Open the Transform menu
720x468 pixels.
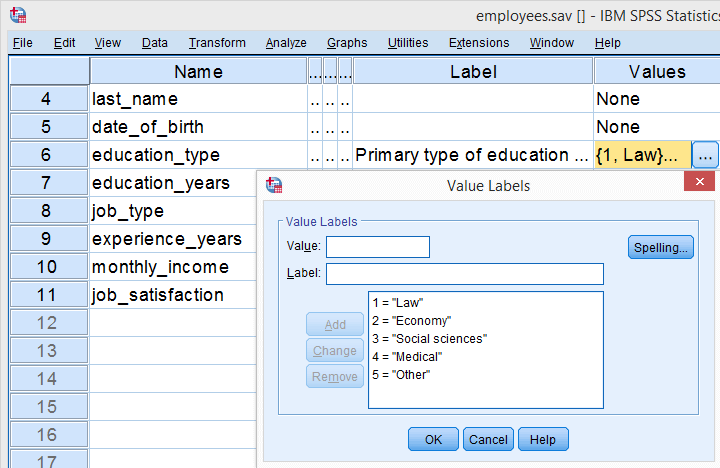pyautogui.click(x=217, y=43)
